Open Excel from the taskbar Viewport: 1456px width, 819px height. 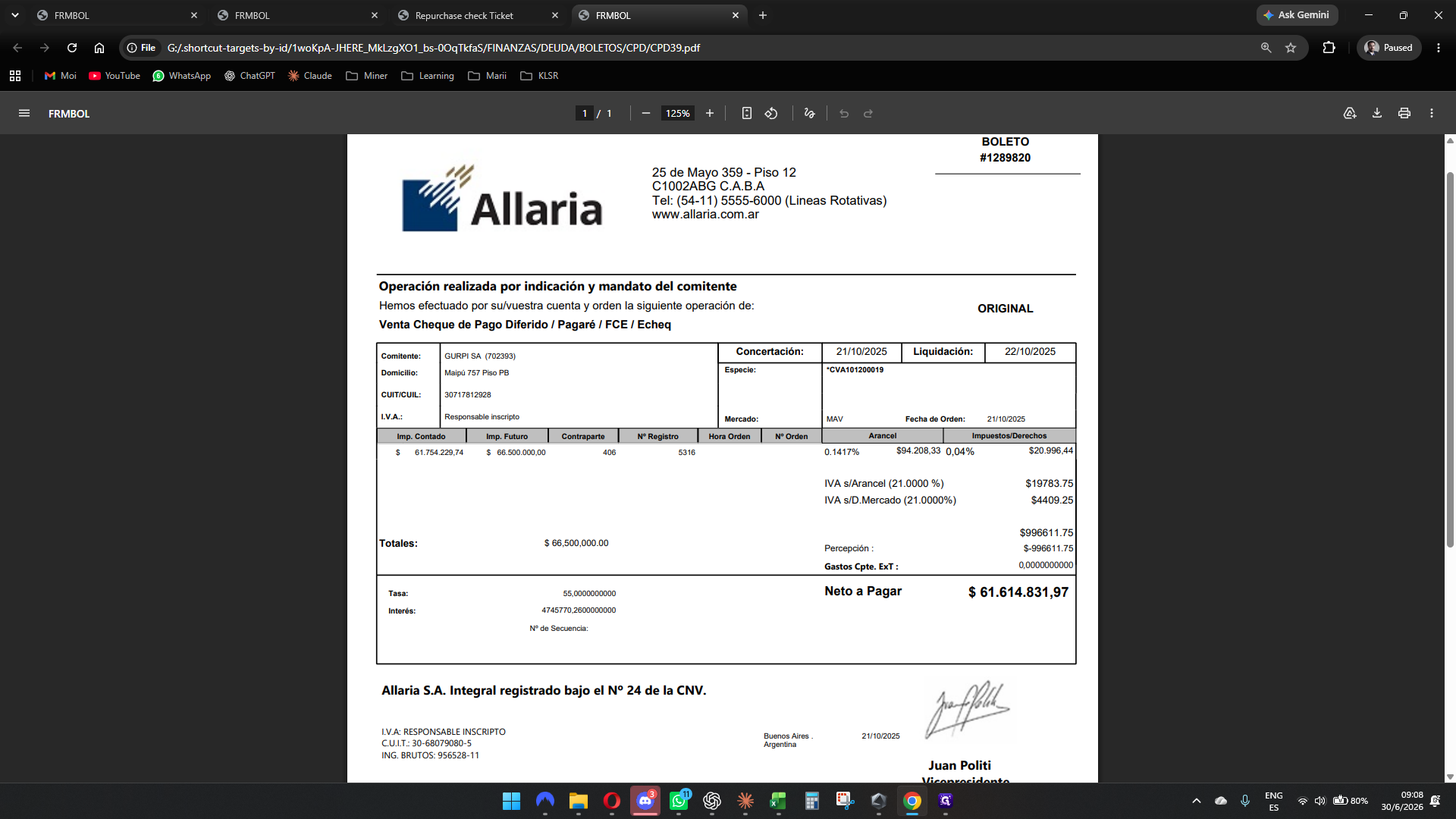[x=778, y=801]
